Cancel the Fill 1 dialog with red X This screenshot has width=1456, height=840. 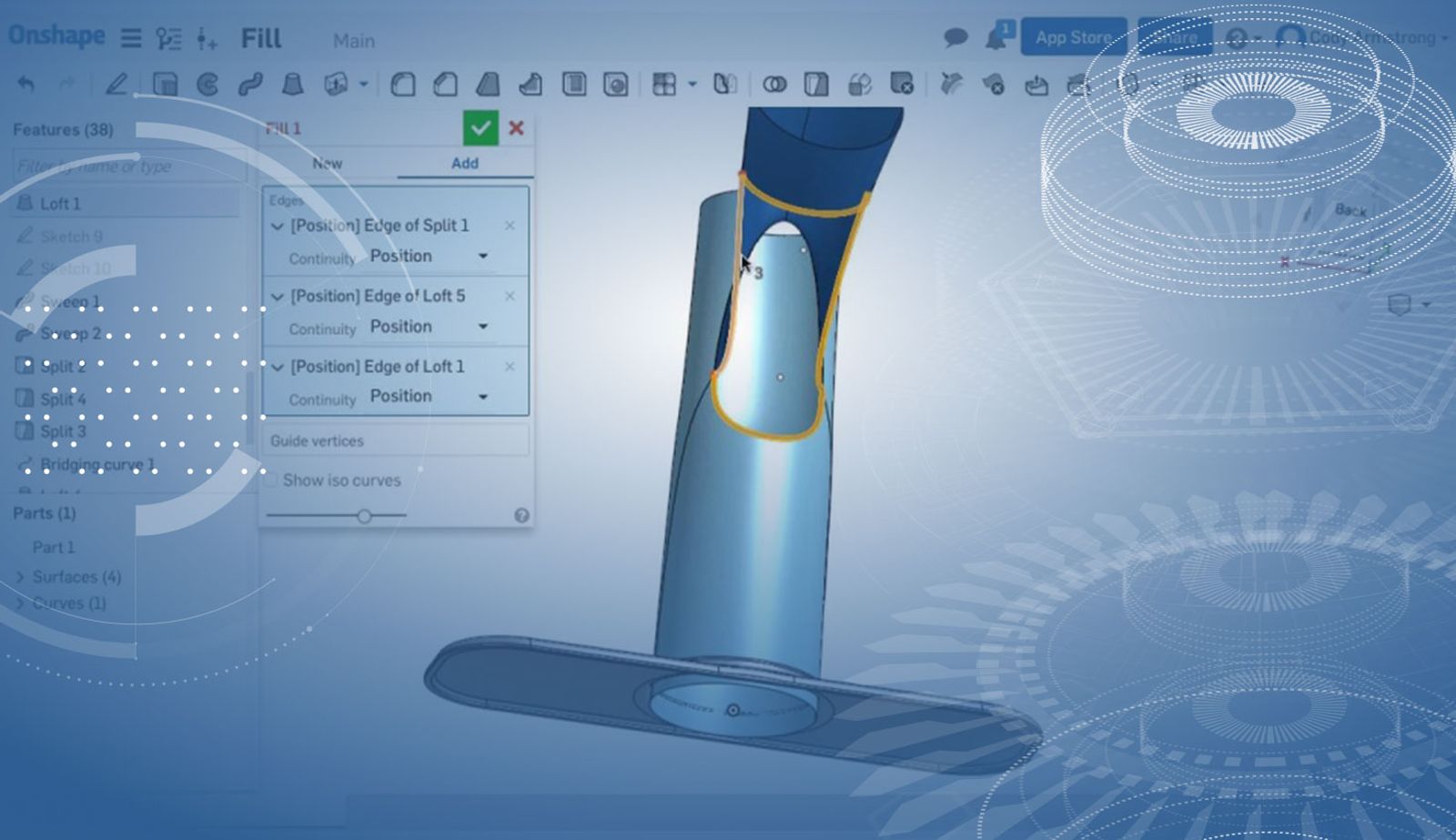tap(516, 128)
